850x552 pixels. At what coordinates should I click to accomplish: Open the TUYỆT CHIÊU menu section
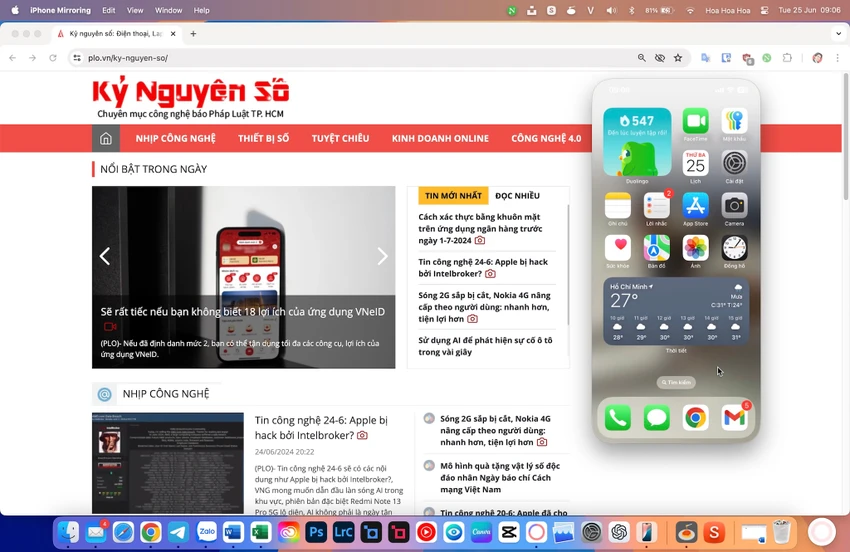pos(340,138)
